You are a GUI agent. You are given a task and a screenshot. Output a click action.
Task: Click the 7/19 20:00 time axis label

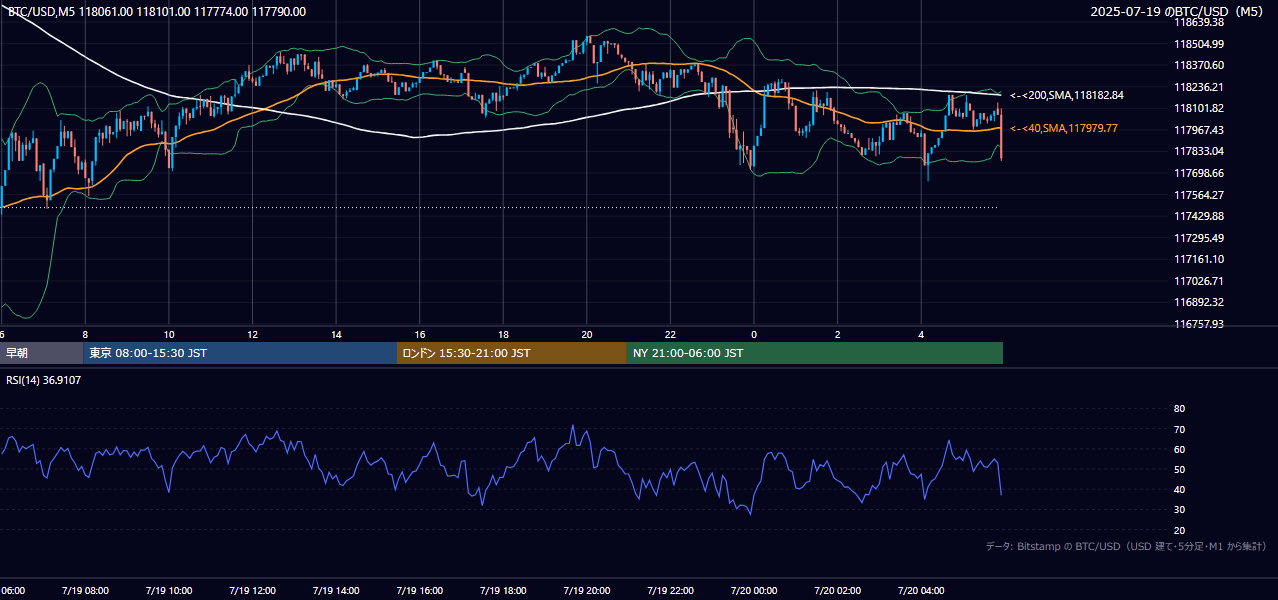click(586, 590)
